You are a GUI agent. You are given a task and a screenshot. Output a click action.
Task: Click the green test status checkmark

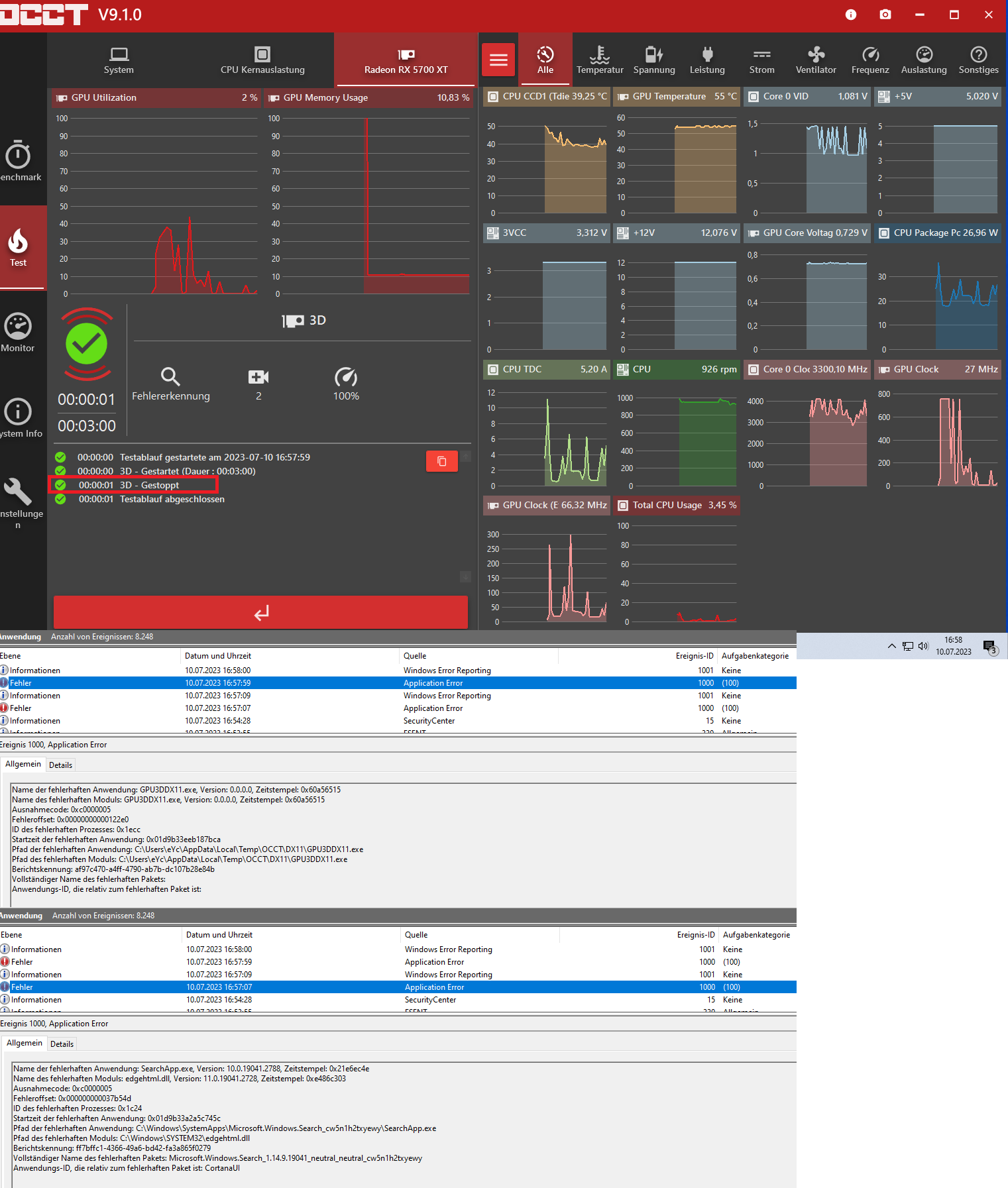[87, 344]
